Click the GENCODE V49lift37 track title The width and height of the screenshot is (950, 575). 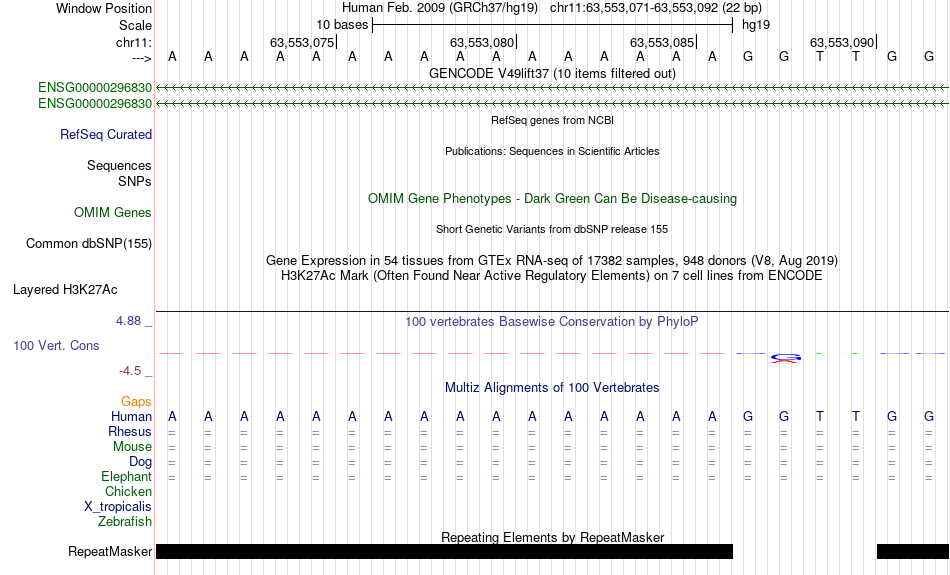pyautogui.click(x=552, y=73)
